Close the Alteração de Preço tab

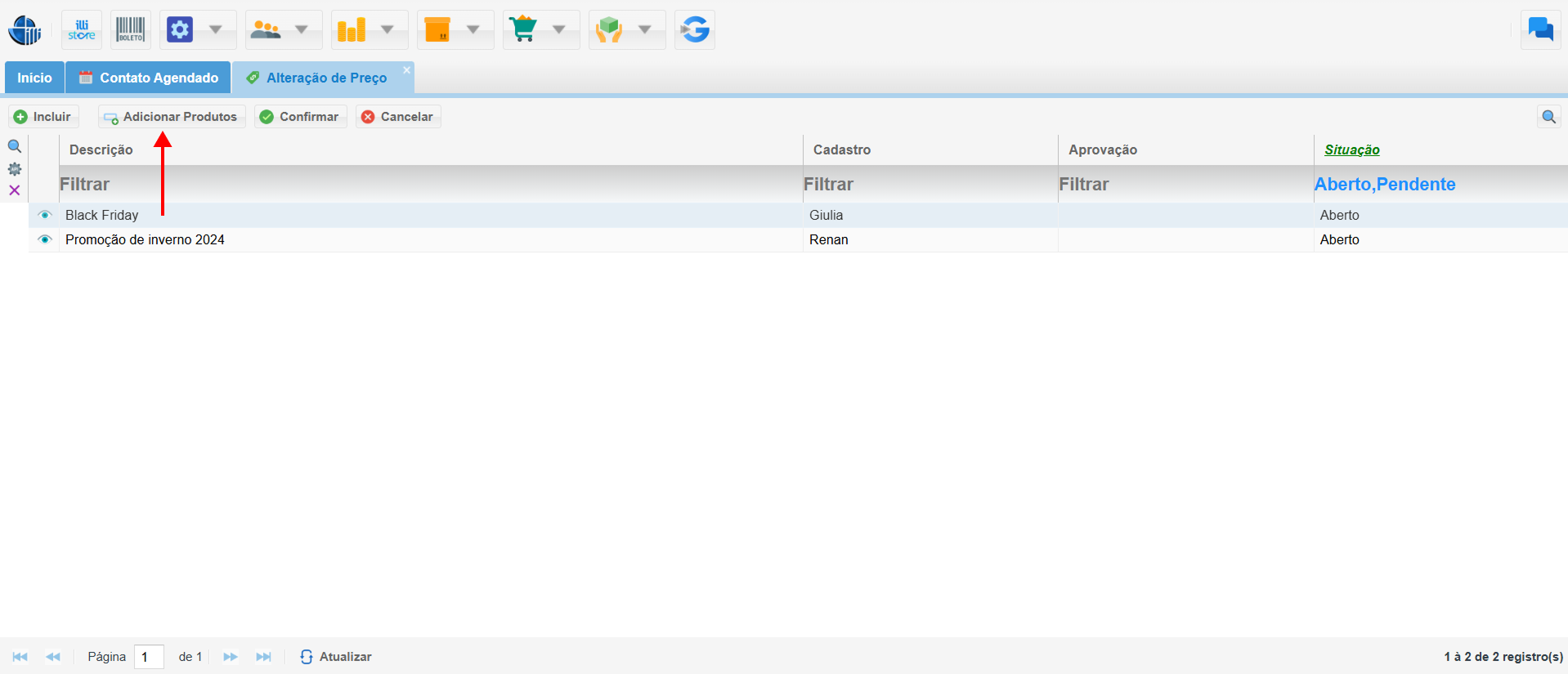[x=406, y=70]
